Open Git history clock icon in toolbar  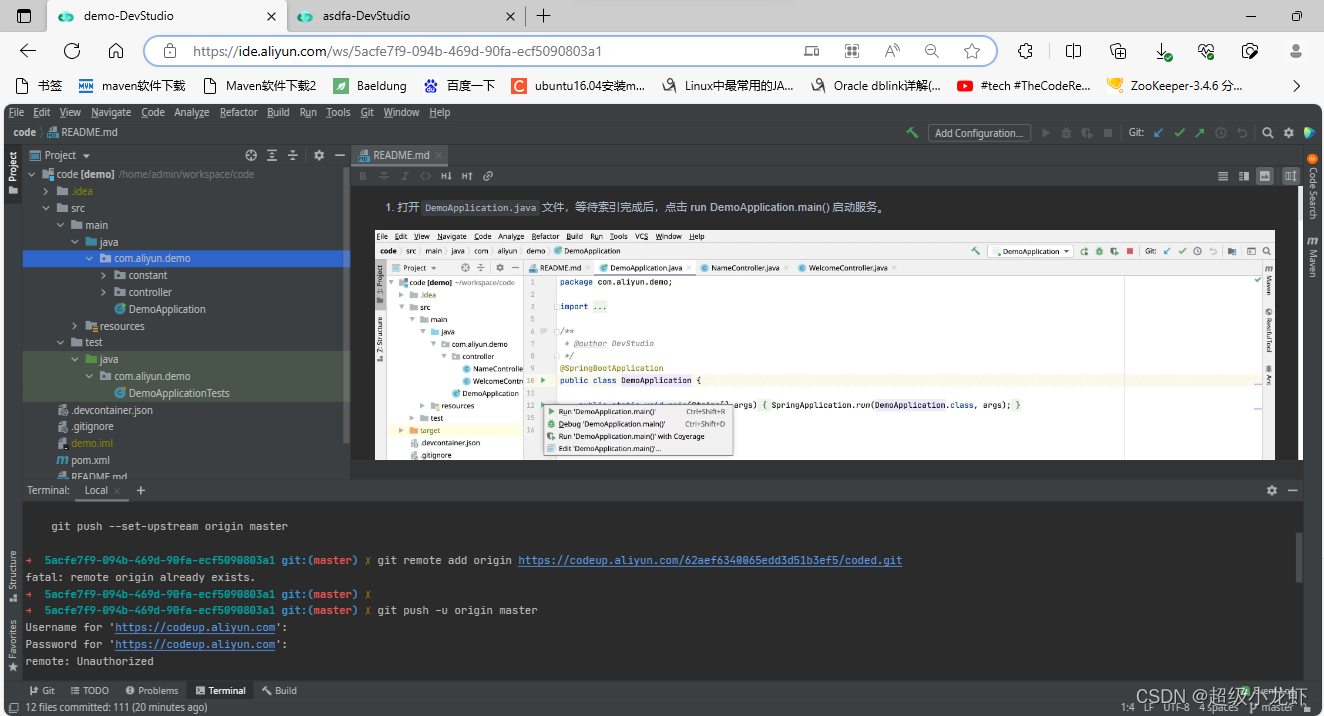(1221, 132)
